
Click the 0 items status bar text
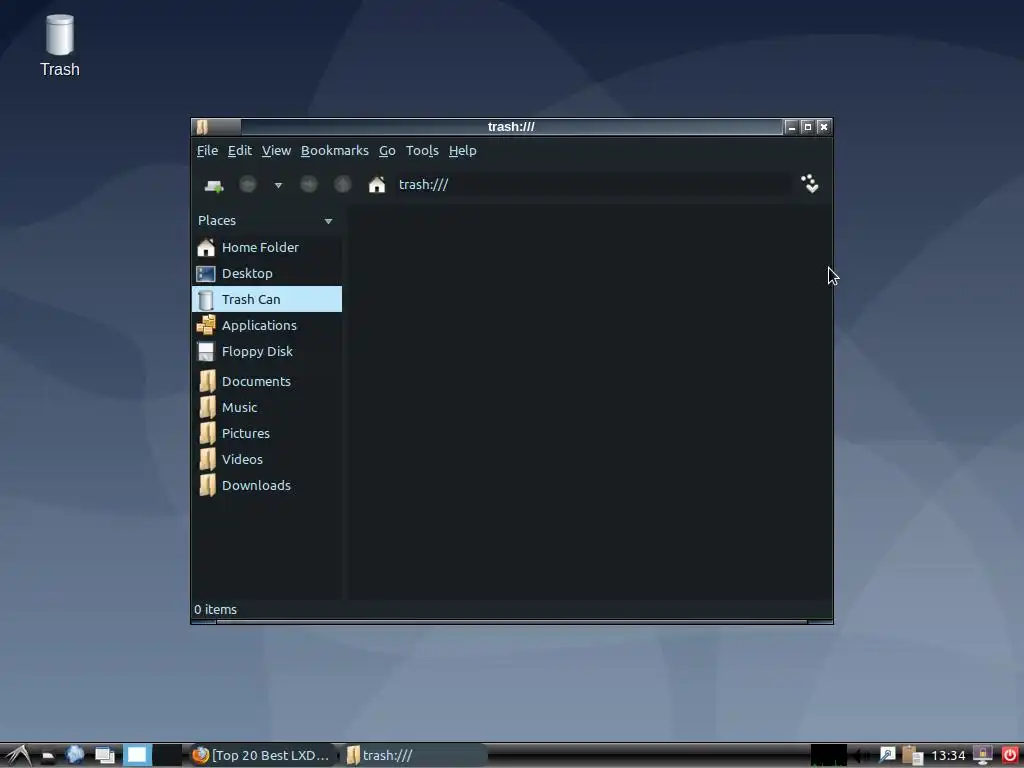coord(216,610)
